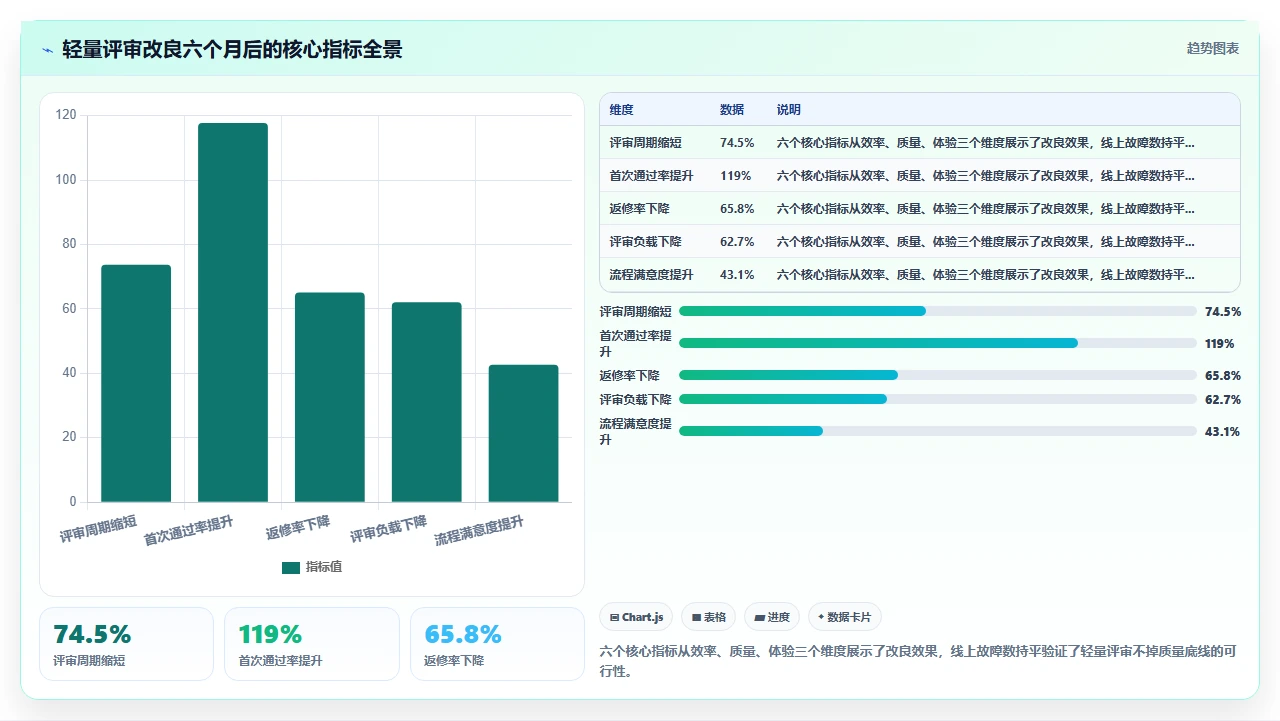Open the 74.5% 评审周期缩短 stat card

click(x=126, y=644)
